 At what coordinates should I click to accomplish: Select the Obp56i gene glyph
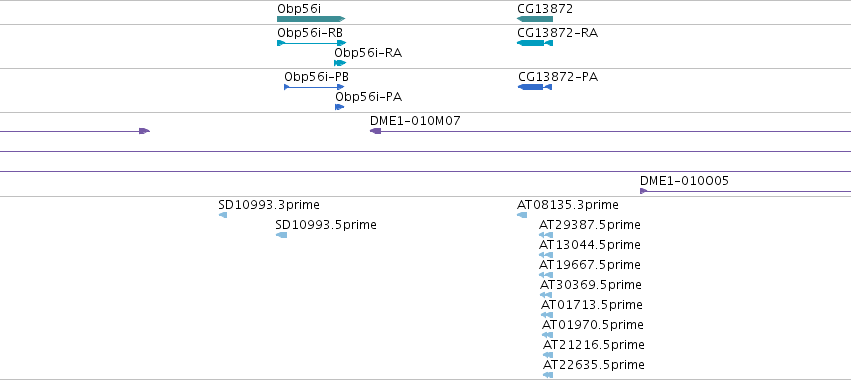pyautogui.click(x=311, y=19)
